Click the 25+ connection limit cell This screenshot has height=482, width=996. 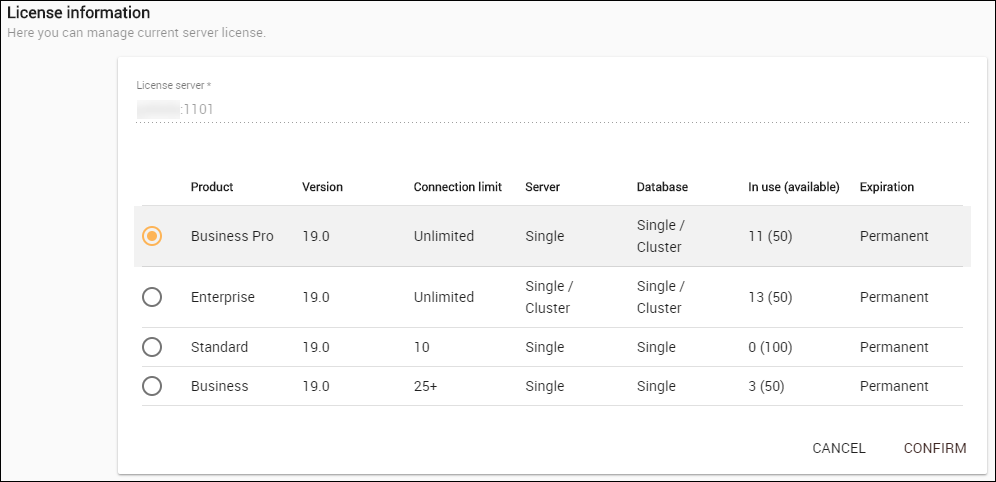point(425,386)
